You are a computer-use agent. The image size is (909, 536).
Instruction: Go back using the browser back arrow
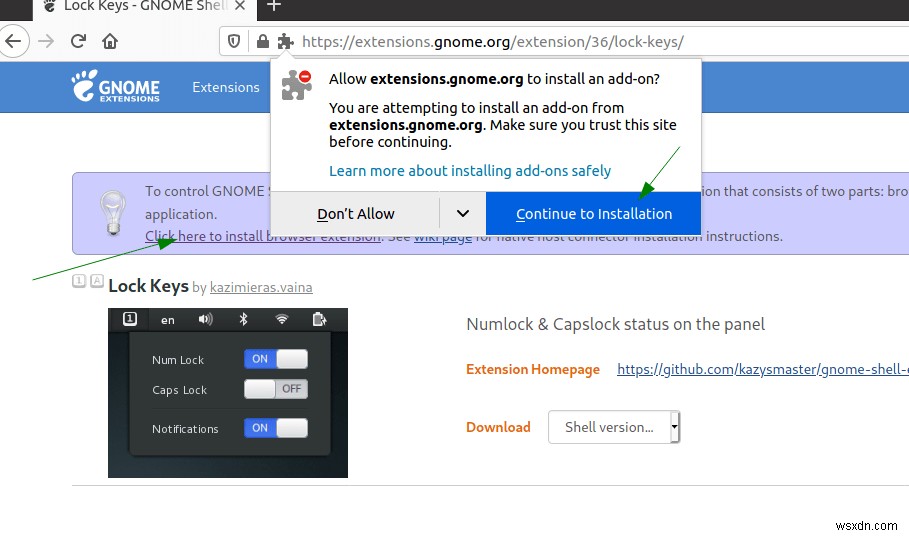(x=13, y=41)
